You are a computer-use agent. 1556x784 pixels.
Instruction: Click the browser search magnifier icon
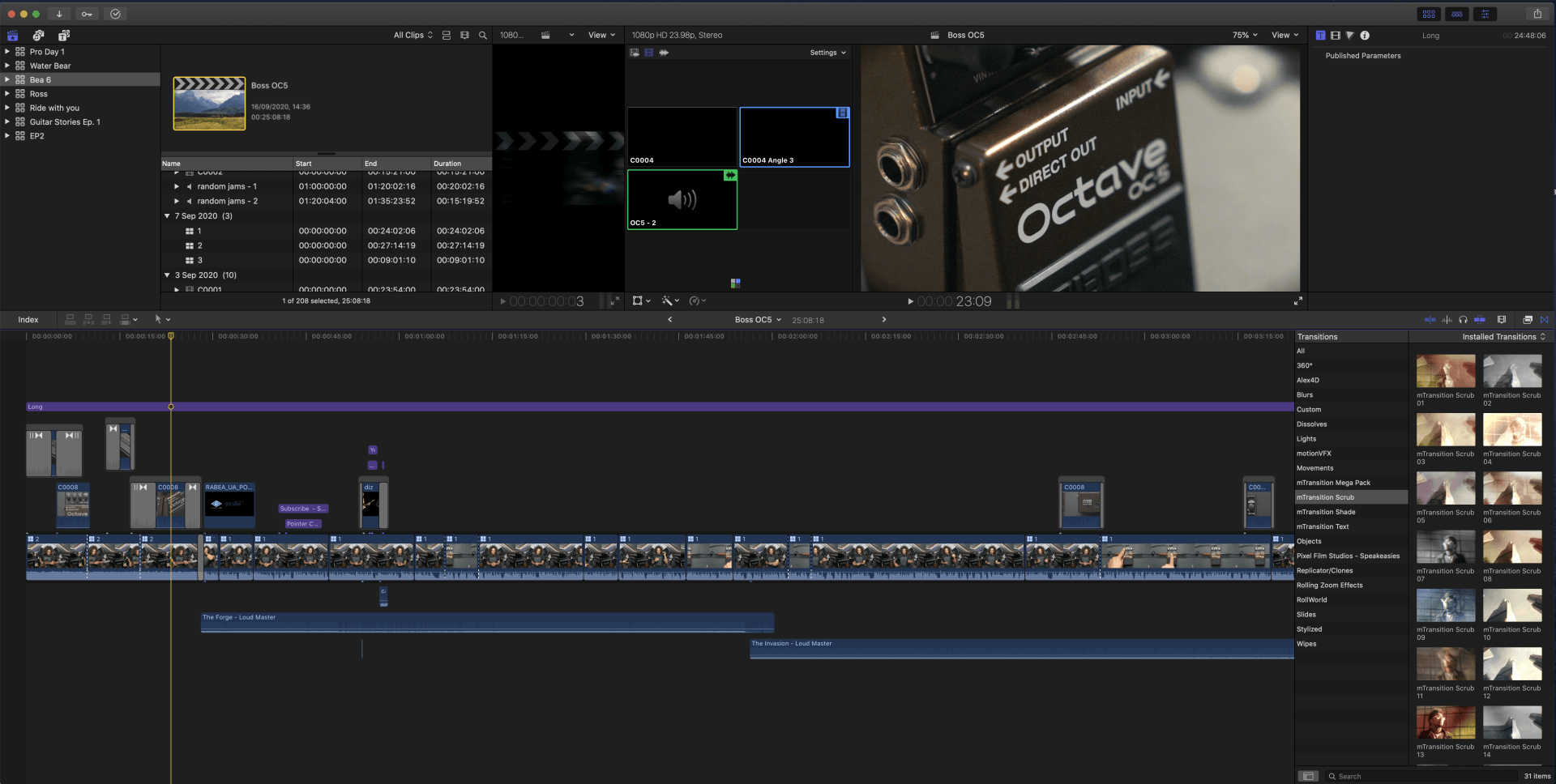(483, 36)
